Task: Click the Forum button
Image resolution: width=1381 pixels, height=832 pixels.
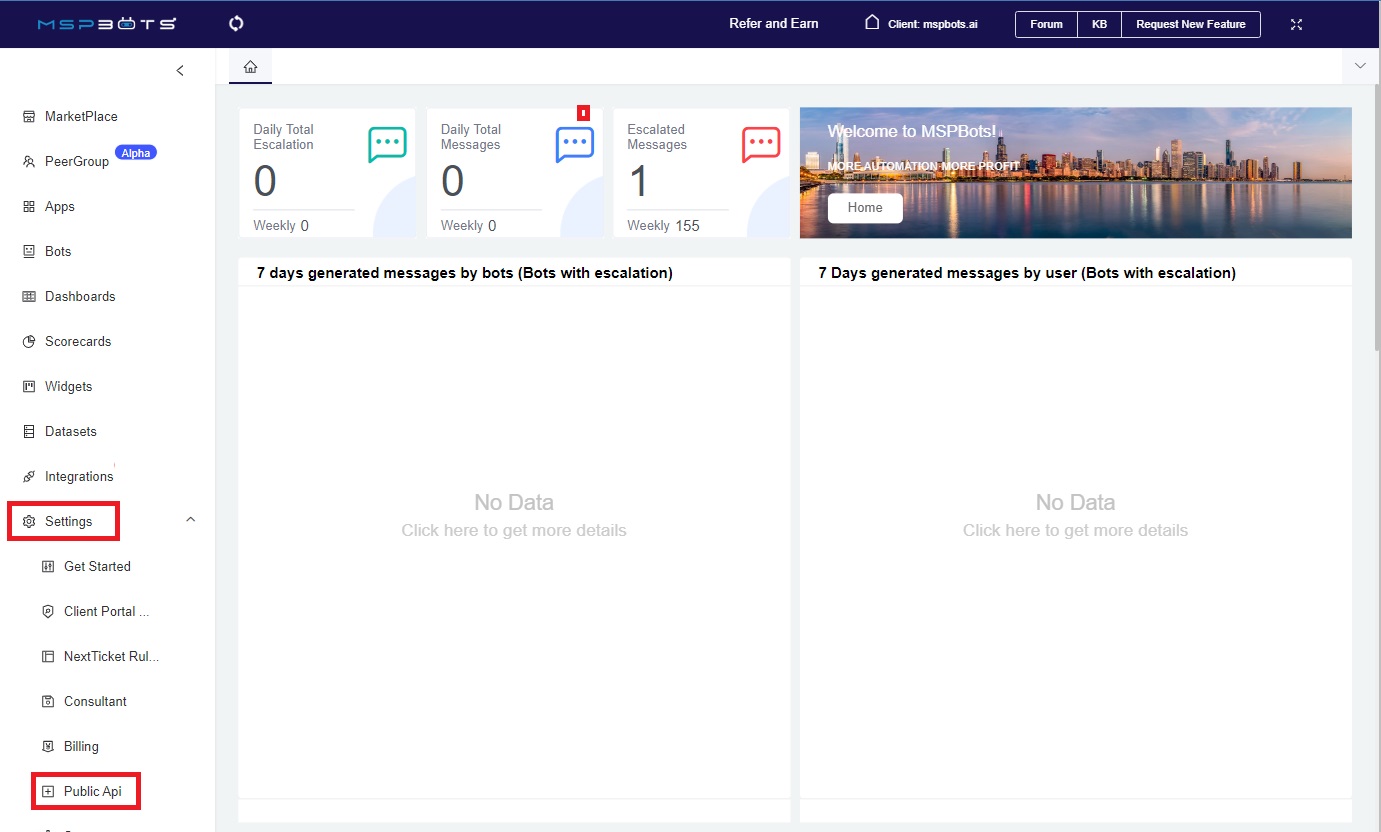Action: [1046, 24]
